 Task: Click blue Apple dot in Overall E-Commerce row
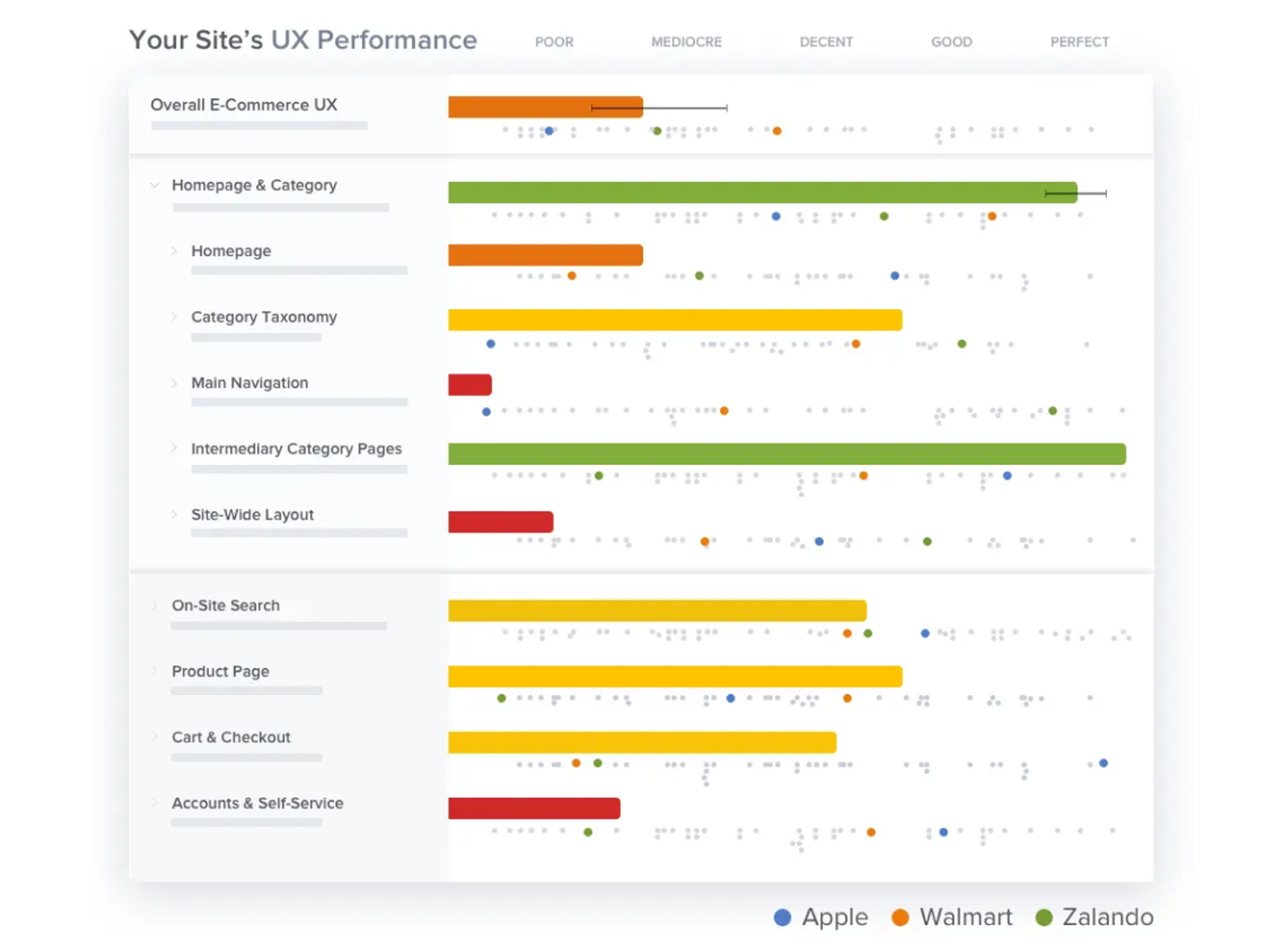coord(549,131)
